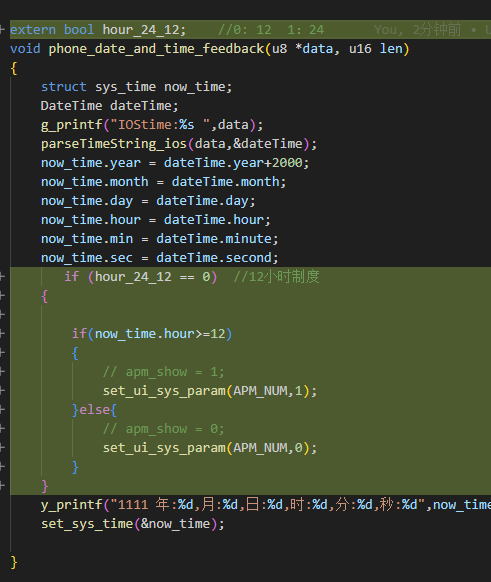Click the 'now_time.year = dateTime.year+2000' line
This screenshot has width=491, height=582.
(x=175, y=163)
